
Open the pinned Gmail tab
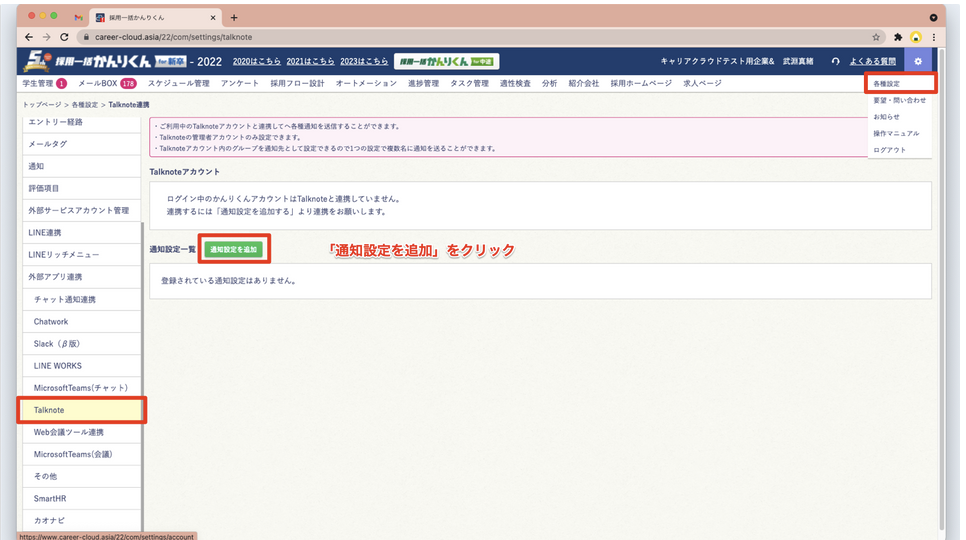[78, 18]
